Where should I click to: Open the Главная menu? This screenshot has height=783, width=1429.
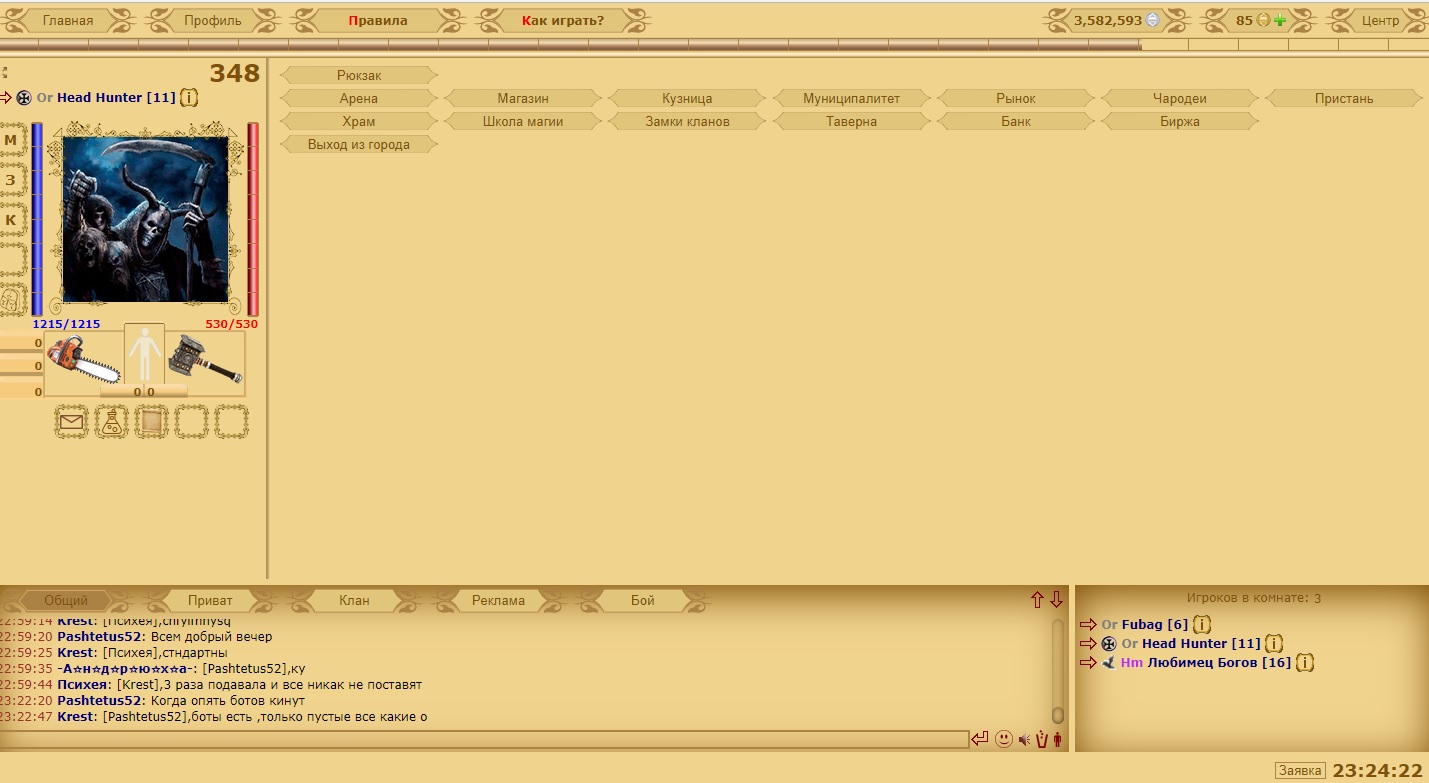pyautogui.click(x=68, y=20)
